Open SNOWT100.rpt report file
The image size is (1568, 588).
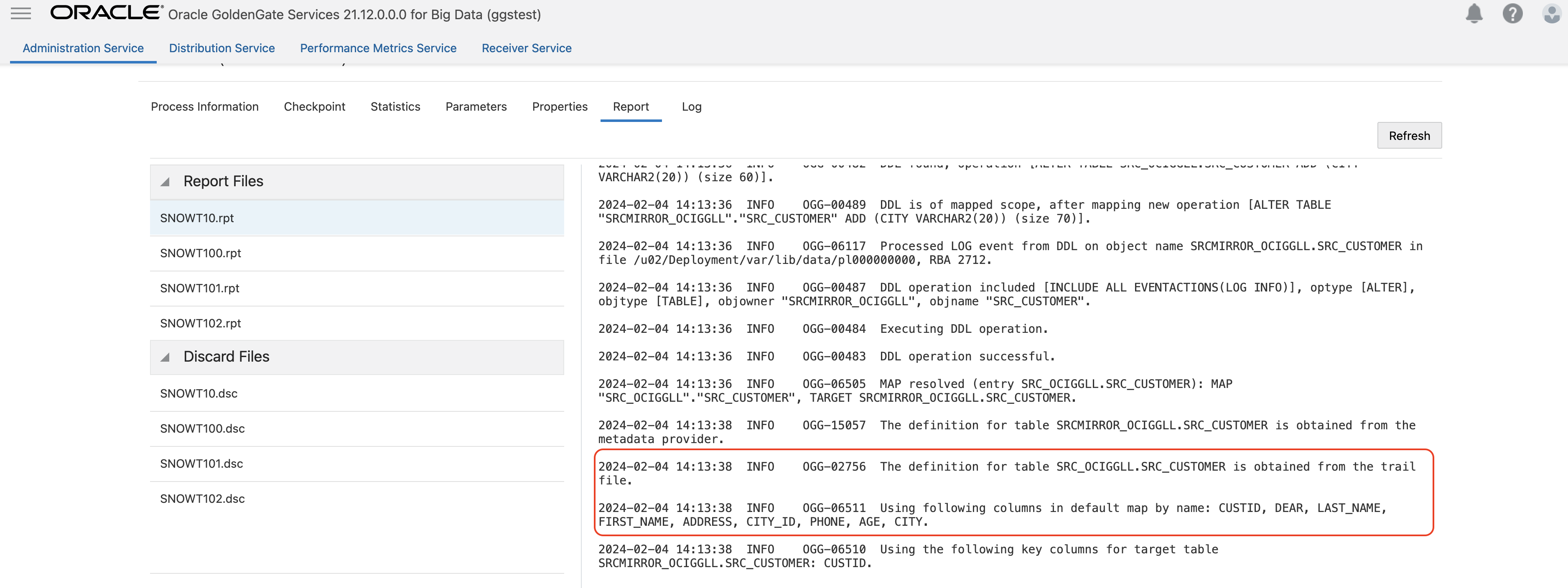(x=200, y=253)
